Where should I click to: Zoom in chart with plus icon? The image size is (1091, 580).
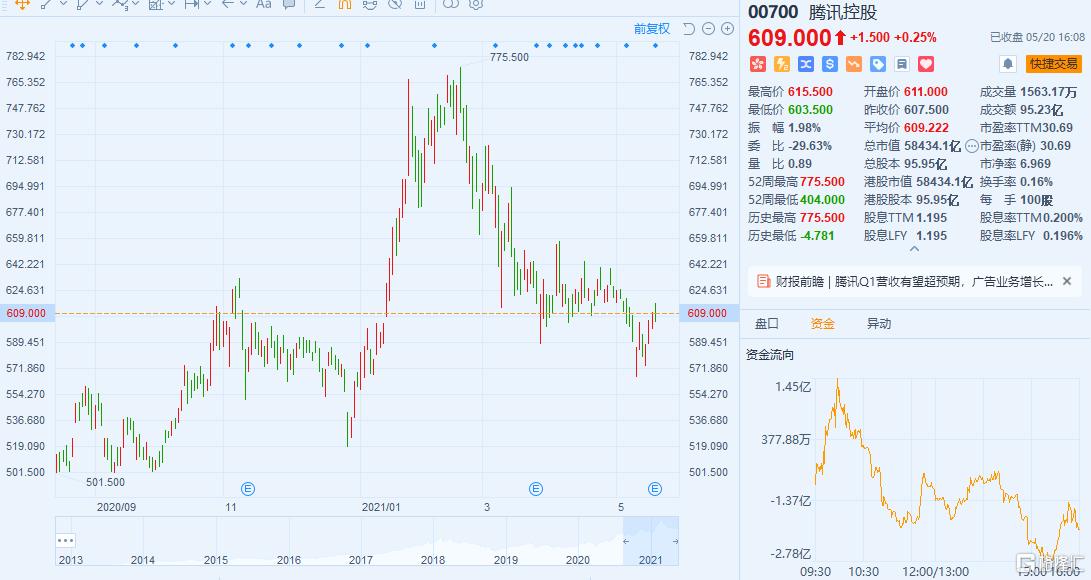point(728,29)
